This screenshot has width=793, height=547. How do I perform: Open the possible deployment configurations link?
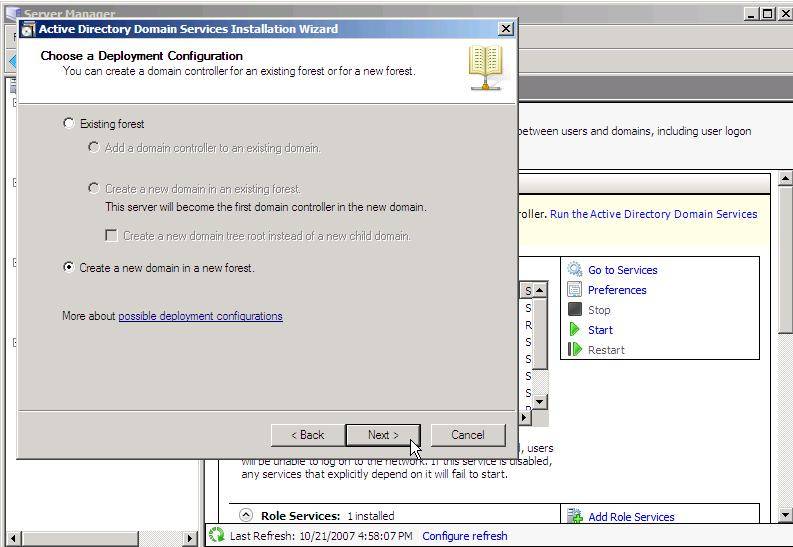pyautogui.click(x=200, y=316)
